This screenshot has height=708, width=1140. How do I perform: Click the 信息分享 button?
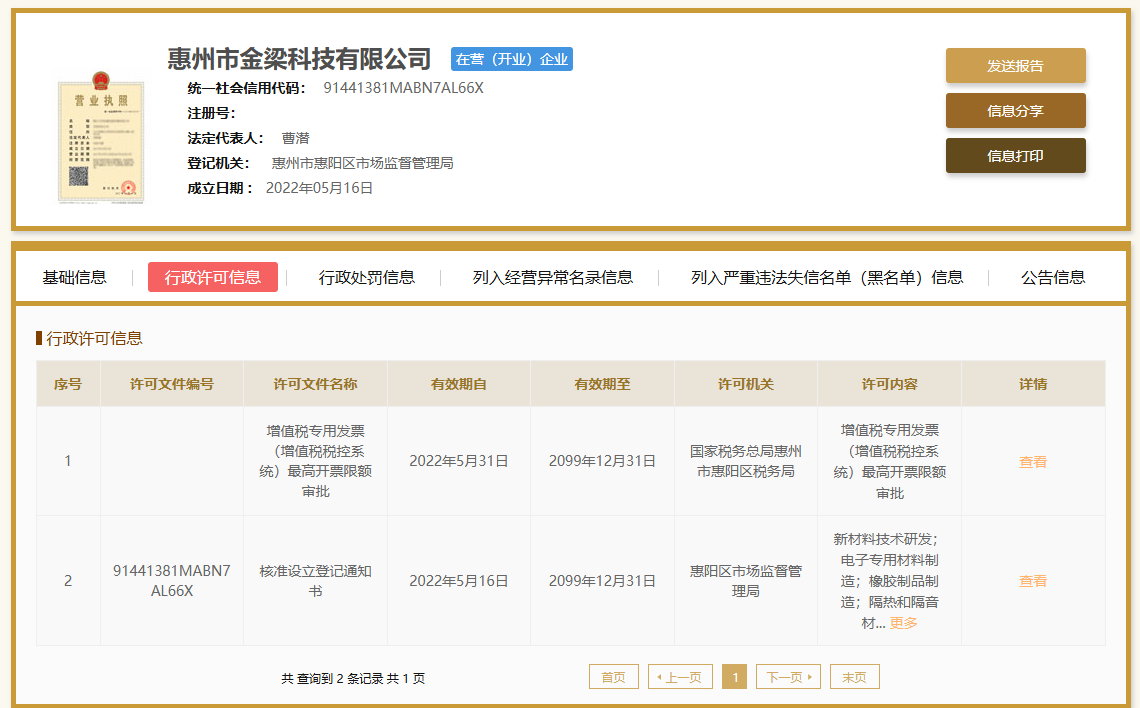point(1015,111)
